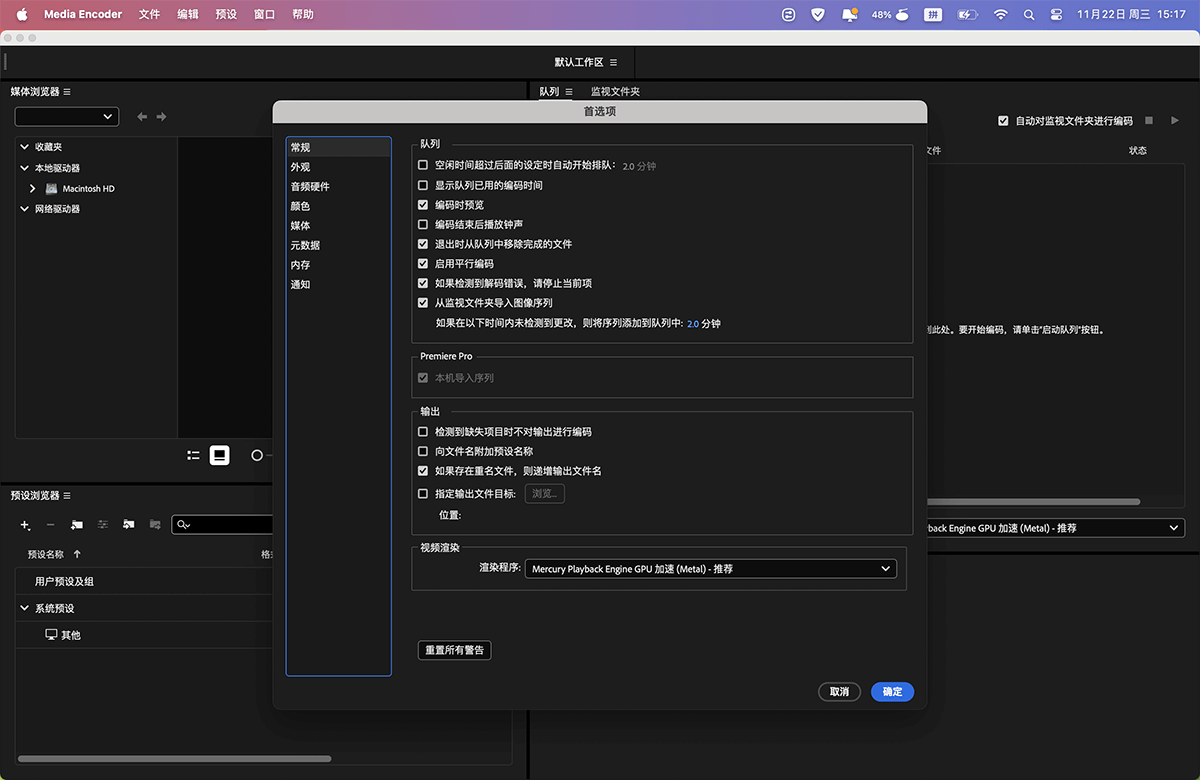The image size is (1200, 780).
Task: Click the export presets folder icon
Action: point(155,525)
